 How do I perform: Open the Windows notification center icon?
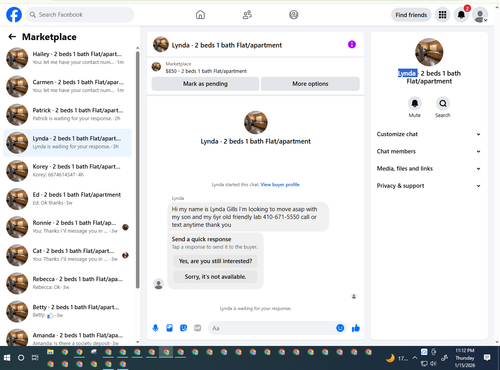[x=487, y=358]
